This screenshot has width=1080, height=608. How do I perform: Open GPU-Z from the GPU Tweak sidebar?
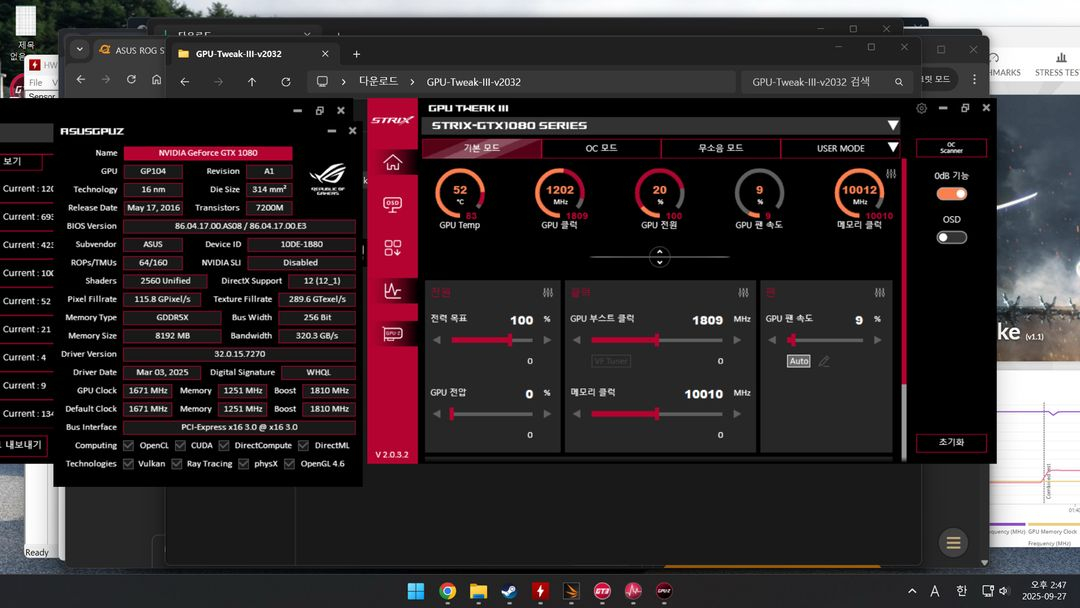392,331
